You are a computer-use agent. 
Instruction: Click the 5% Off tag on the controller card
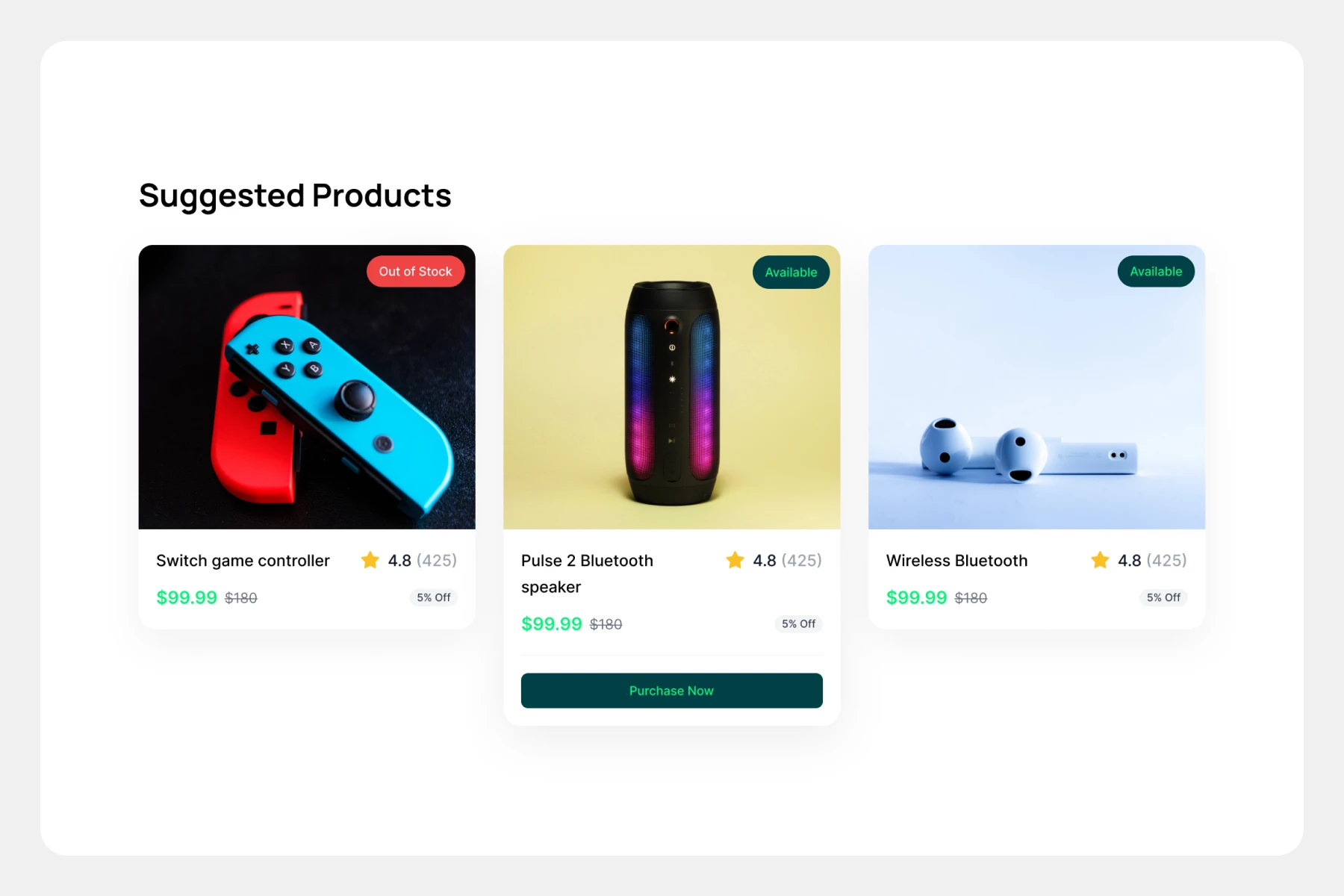pyautogui.click(x=434, y=597)
